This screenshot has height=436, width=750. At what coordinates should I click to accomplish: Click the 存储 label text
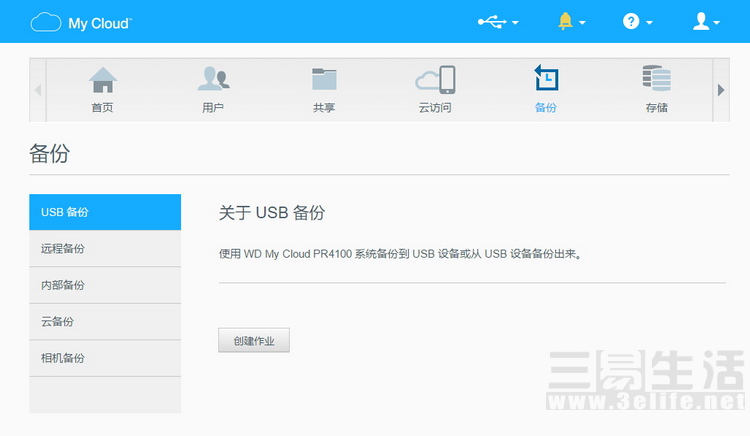coord(657,108)
